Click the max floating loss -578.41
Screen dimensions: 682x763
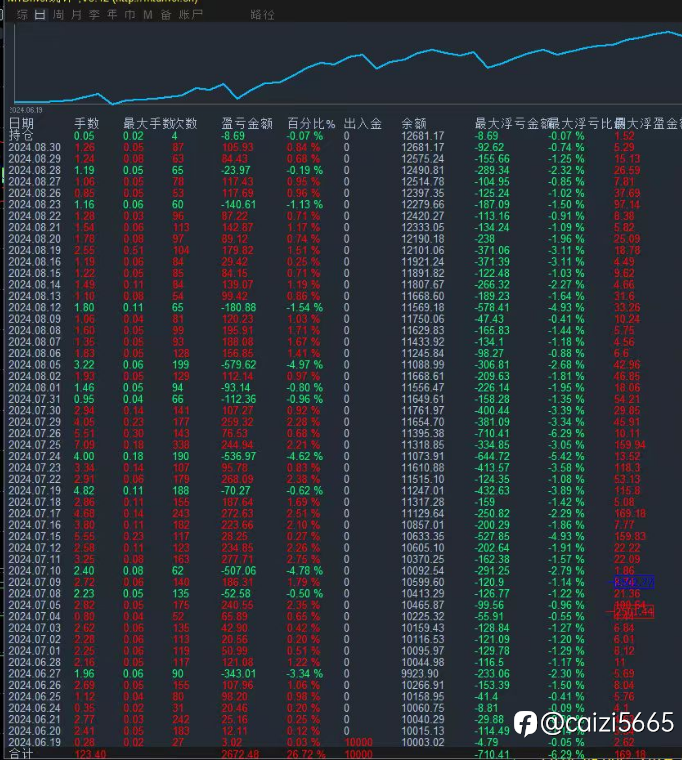492,308
